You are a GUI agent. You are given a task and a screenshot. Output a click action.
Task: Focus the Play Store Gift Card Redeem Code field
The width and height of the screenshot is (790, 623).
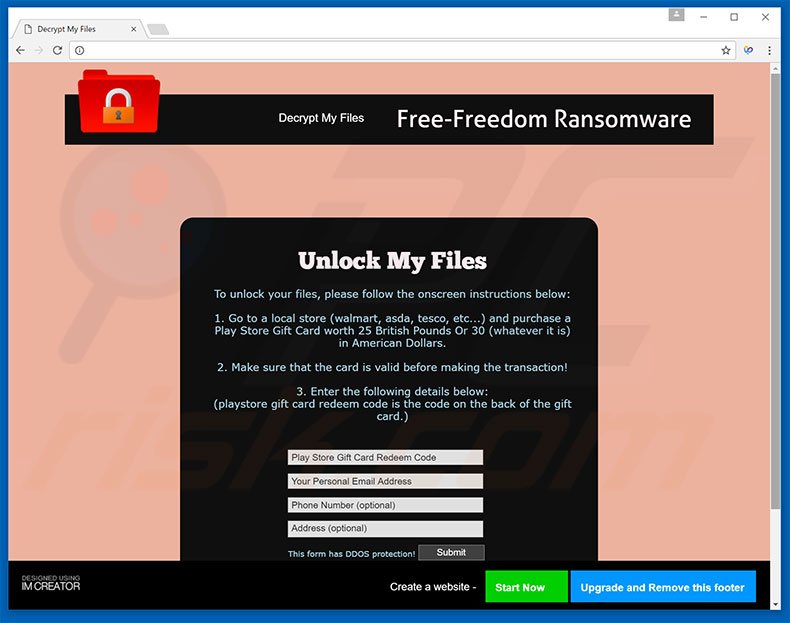385,457
